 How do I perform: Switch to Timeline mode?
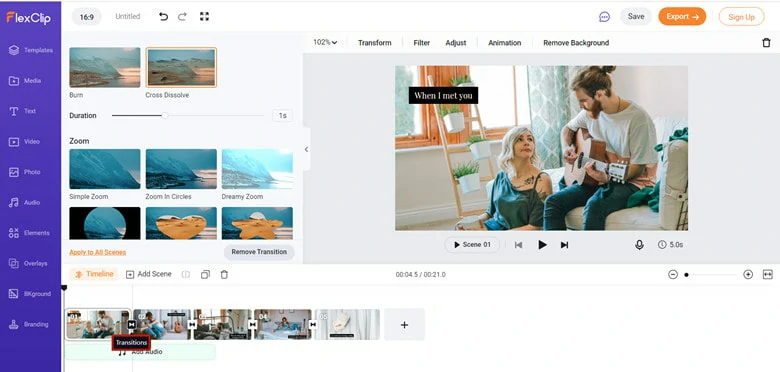coord(94,274)
